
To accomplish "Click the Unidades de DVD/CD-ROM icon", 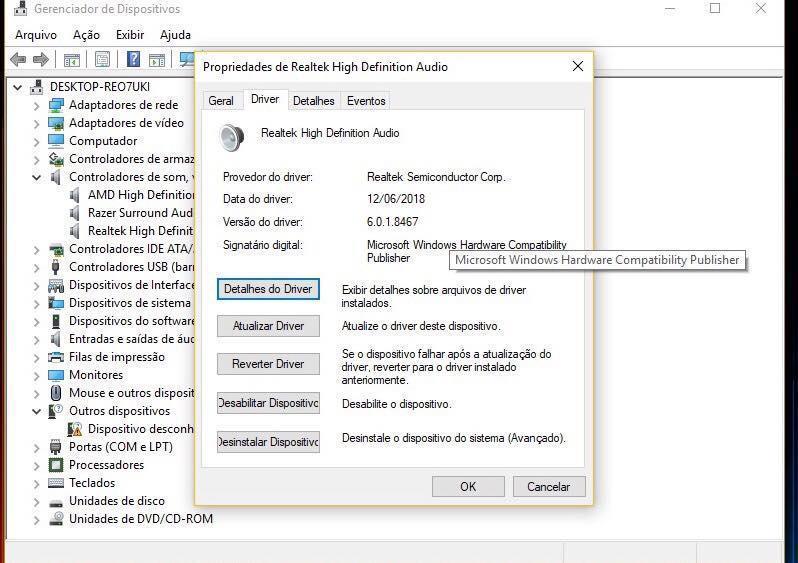I will pyautogui.click(x=56, y=519).
